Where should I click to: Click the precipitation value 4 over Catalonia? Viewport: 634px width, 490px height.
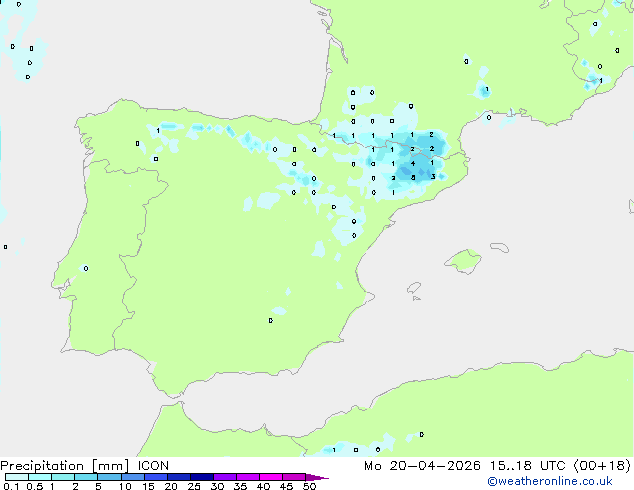412,163
